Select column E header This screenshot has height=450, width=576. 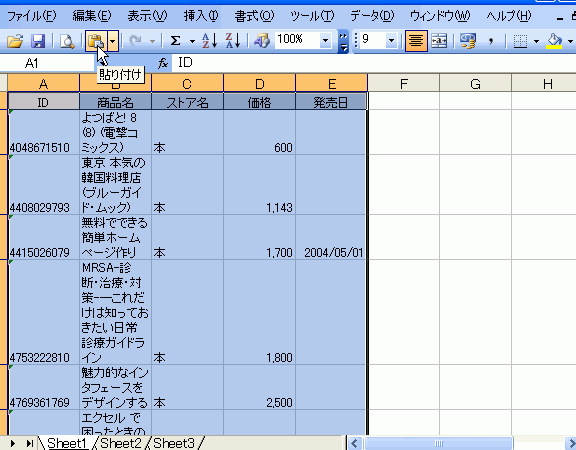coord(331,84)
